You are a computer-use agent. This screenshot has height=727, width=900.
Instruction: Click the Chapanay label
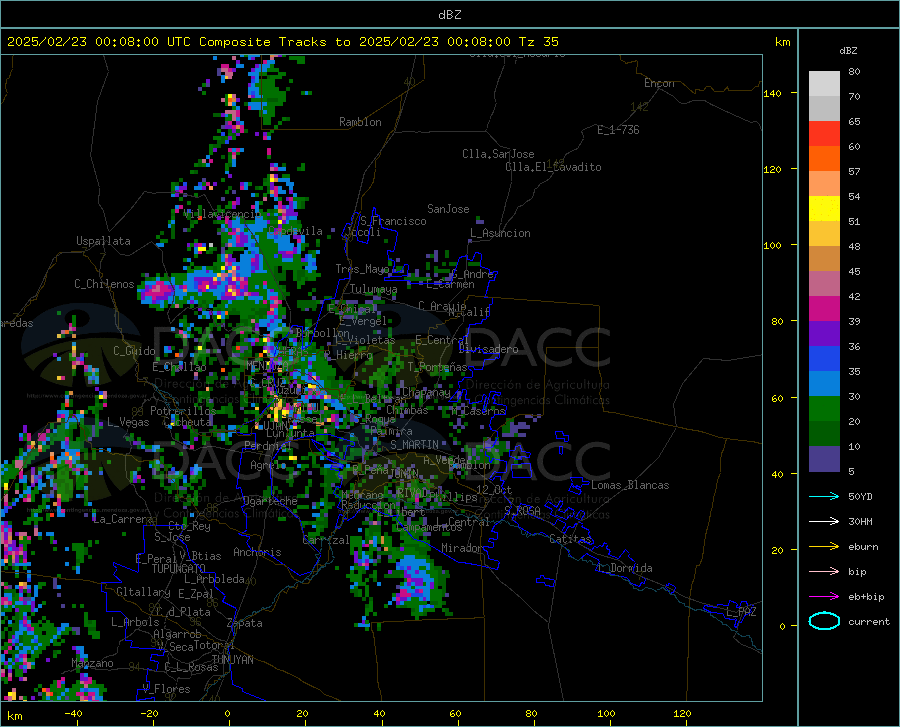[426, 392]
